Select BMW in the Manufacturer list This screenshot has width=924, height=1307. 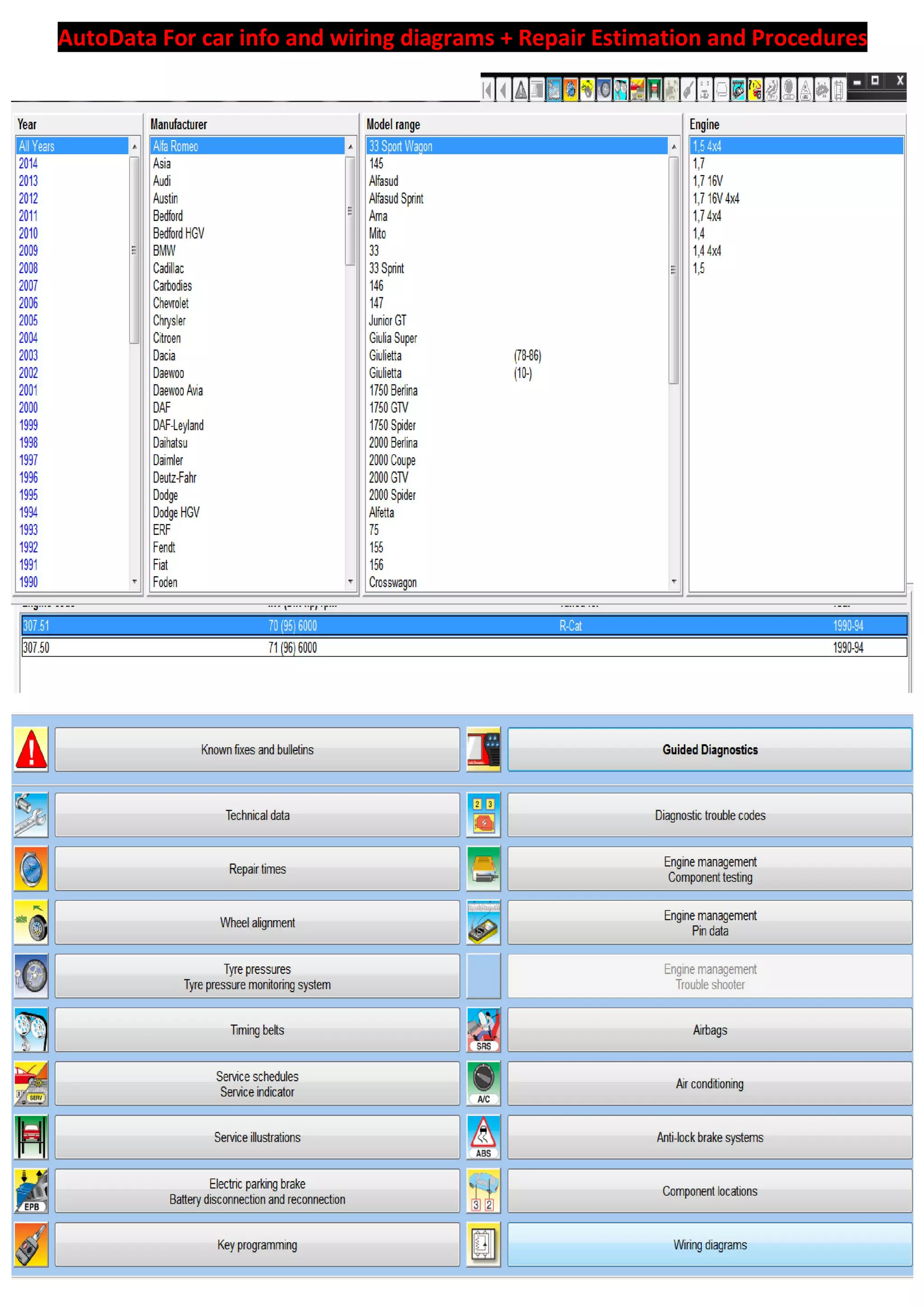tap(164, 250)
